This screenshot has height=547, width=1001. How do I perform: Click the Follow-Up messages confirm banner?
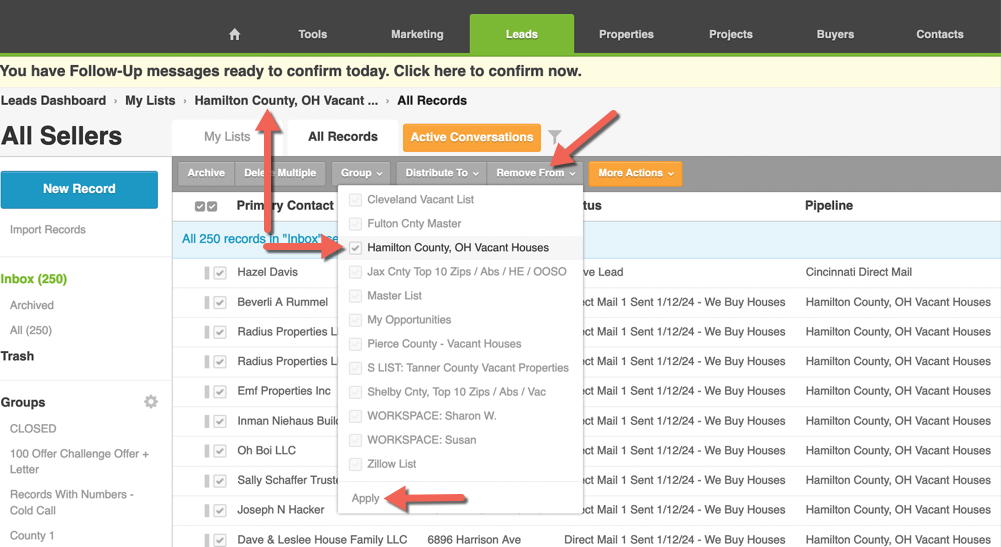coord(291,72)
